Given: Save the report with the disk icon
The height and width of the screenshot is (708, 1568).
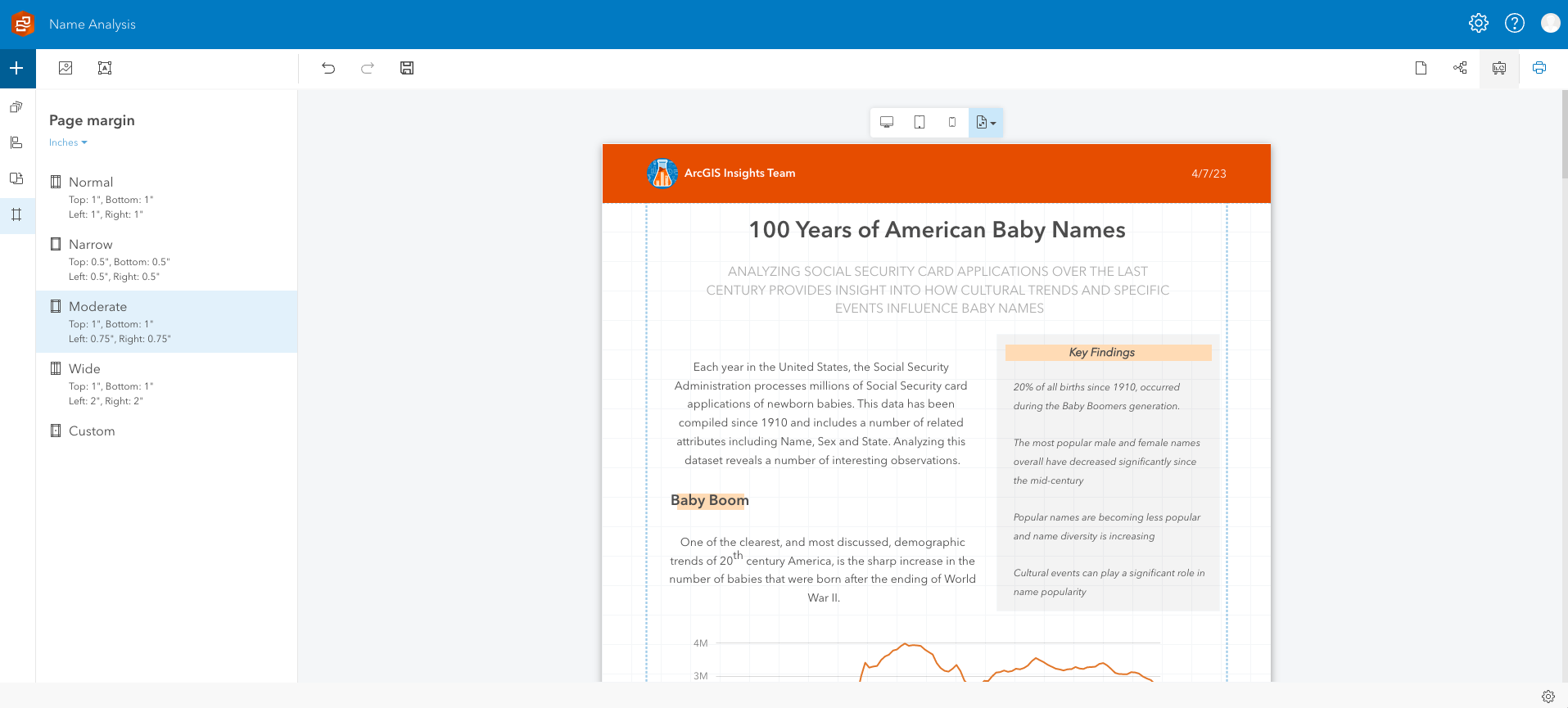Looking at the screenshot, I should click(407, 68).
